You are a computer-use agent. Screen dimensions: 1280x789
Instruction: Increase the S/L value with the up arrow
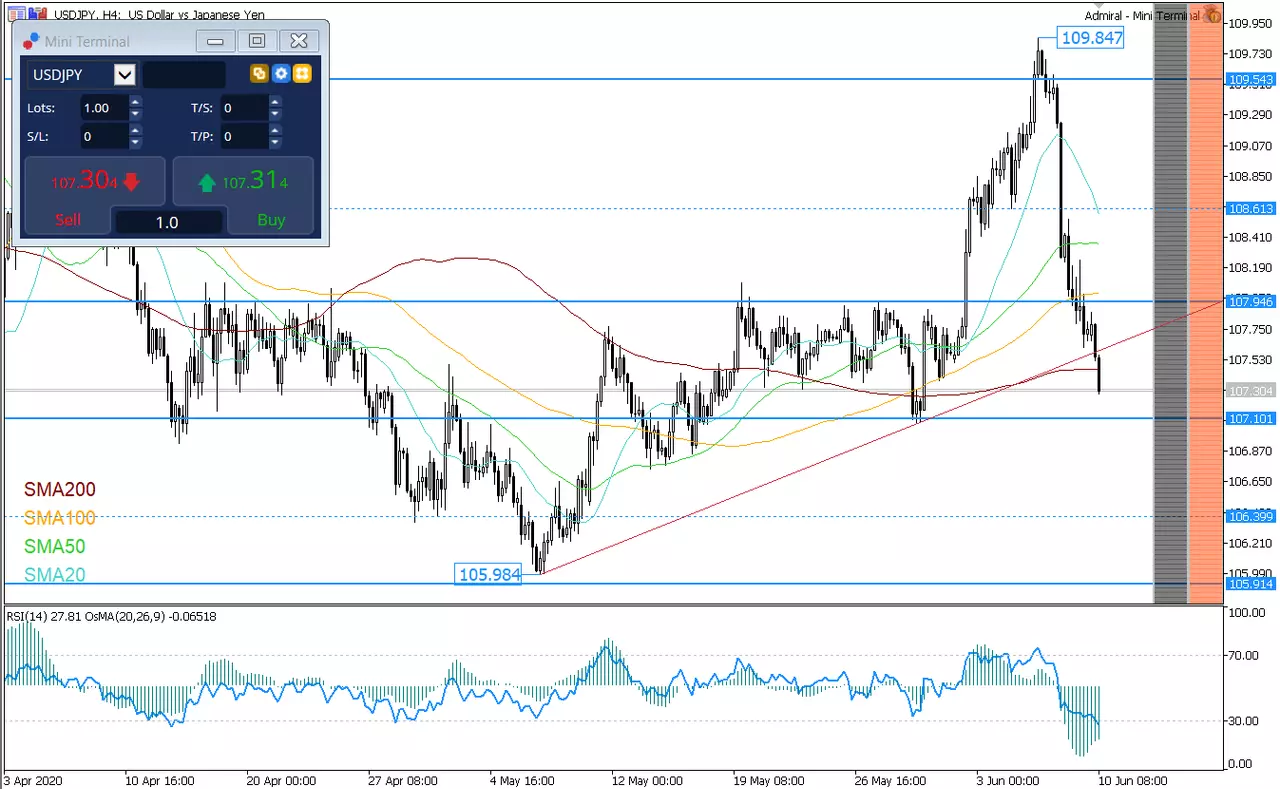click(136, 130)
